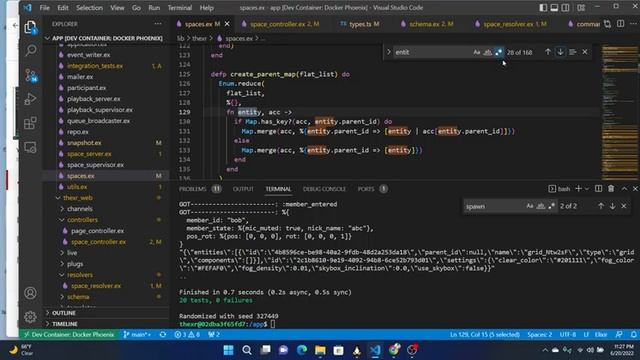Toggle whole word in terminal find

(540, 206)
